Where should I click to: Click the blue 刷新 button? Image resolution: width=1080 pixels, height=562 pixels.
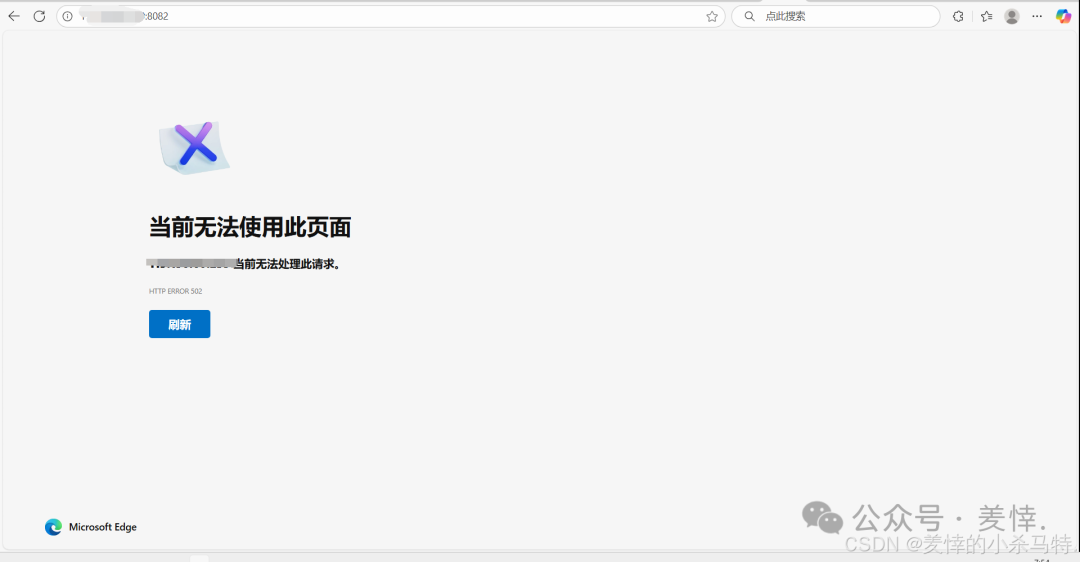point(179,324)
